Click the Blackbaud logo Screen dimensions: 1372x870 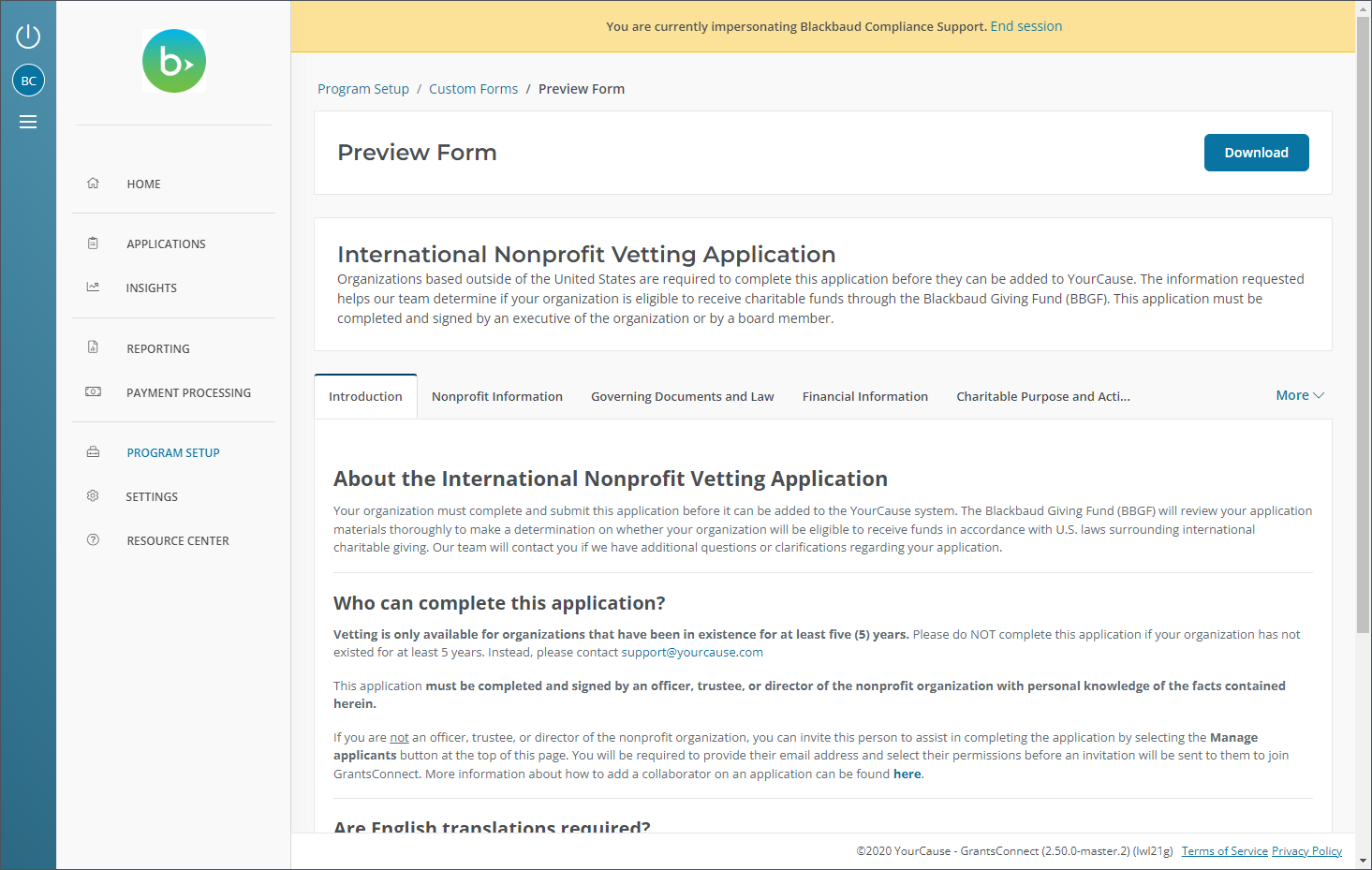[174, 62]
